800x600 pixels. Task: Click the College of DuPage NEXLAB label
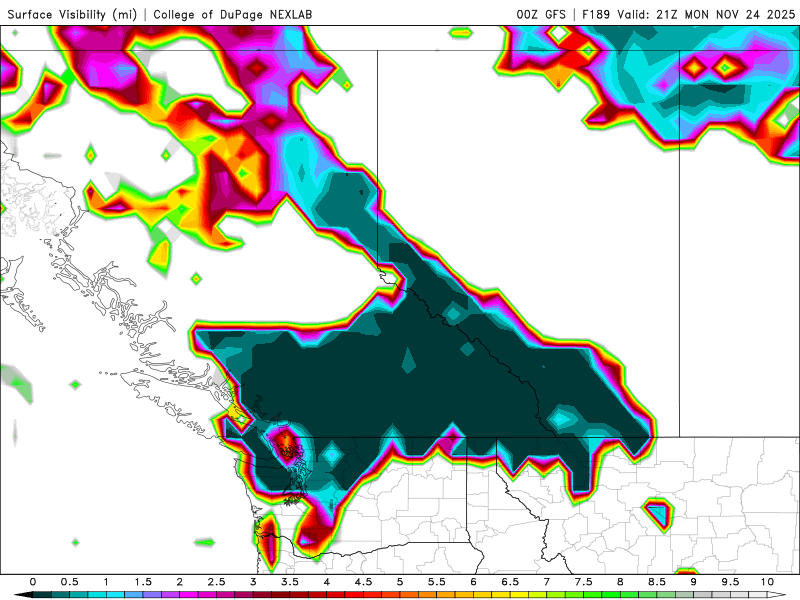[233, 14]
